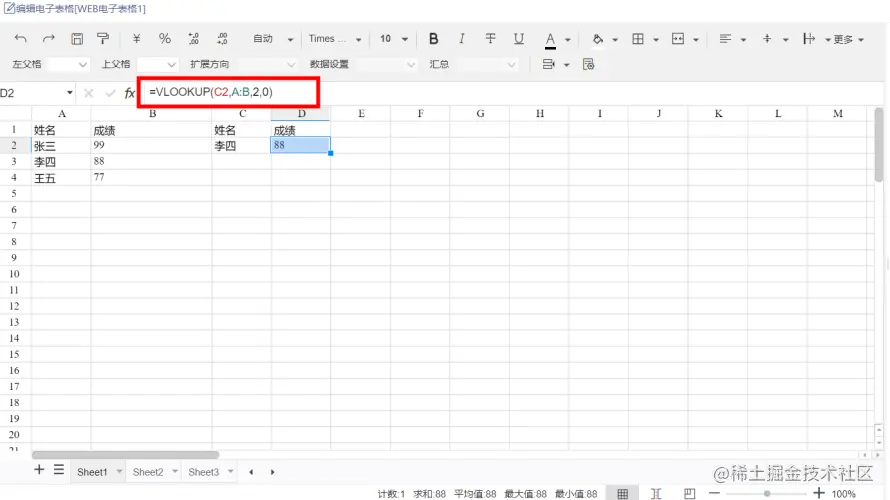The width and height of the screenshot is (890, 500).
Task: Select cell A2 containing 张三
Action: pyautogui.click(x=61, y=146)
